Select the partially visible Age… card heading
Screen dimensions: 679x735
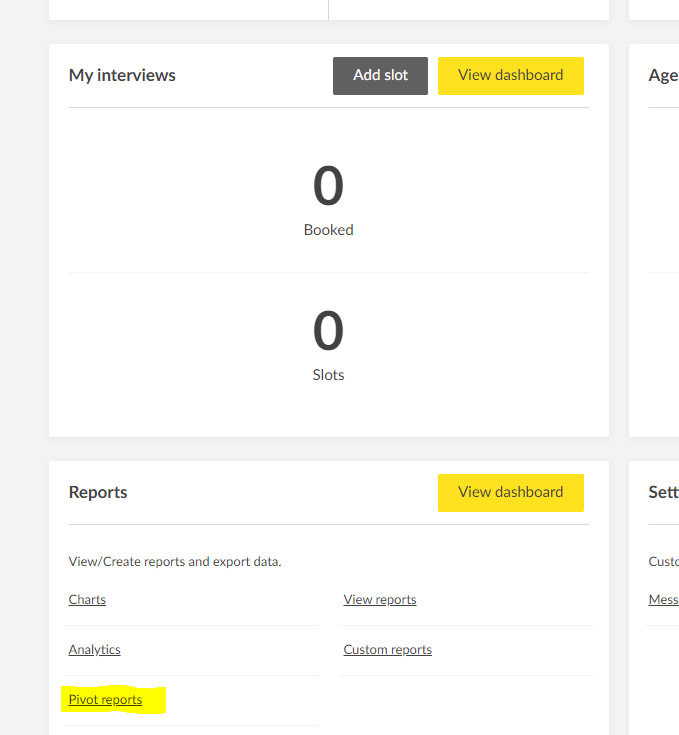click(x=663, y=76)
